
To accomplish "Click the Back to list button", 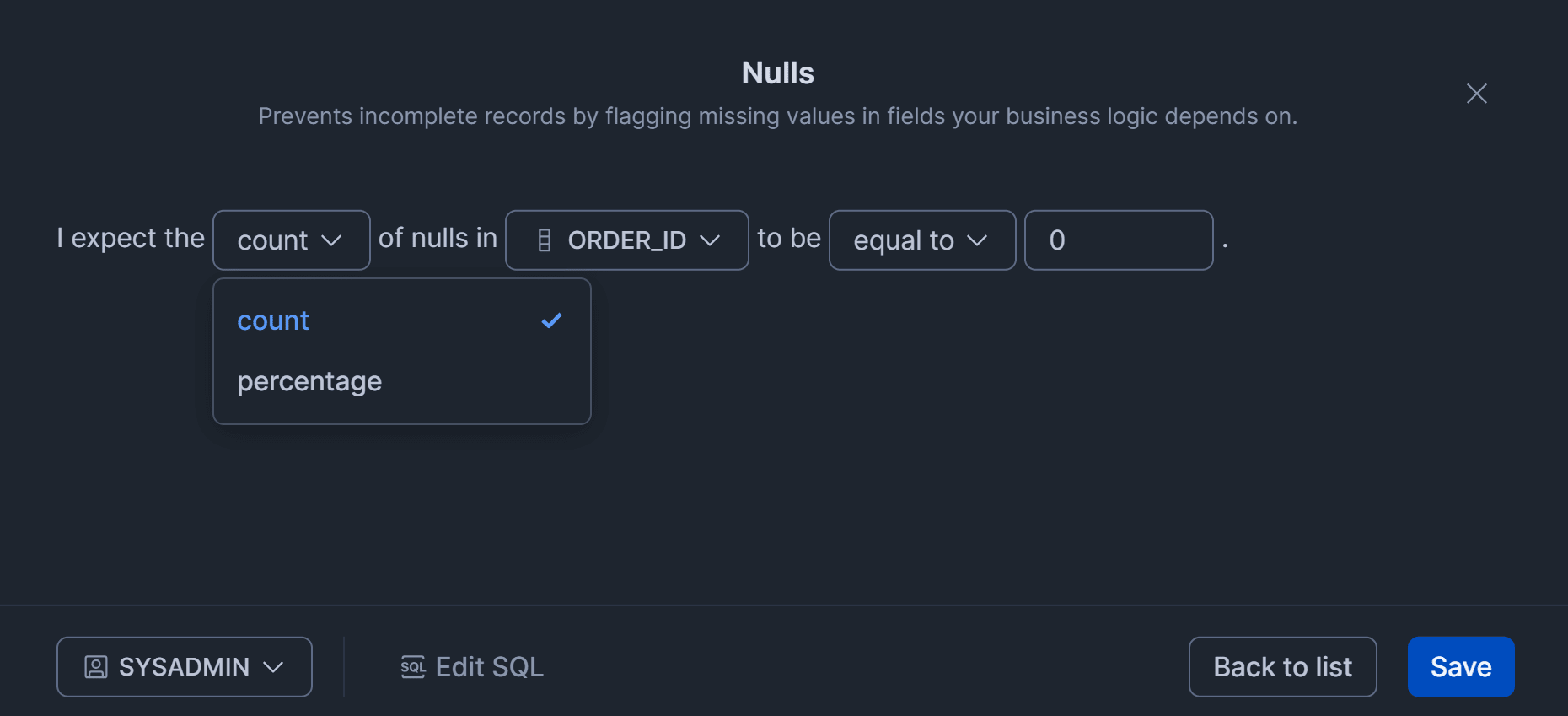I will pos(1282,667).
